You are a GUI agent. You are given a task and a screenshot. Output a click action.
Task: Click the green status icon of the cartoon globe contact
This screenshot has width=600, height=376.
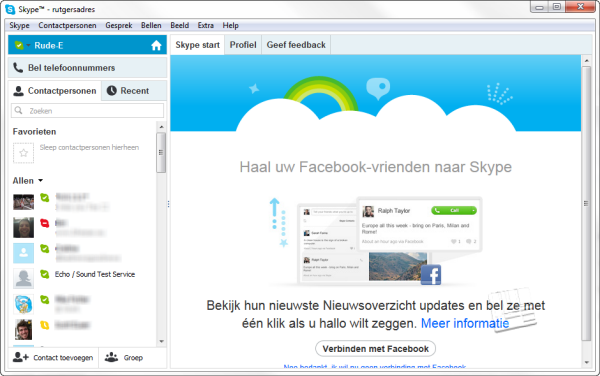click(x=45, y=300)
